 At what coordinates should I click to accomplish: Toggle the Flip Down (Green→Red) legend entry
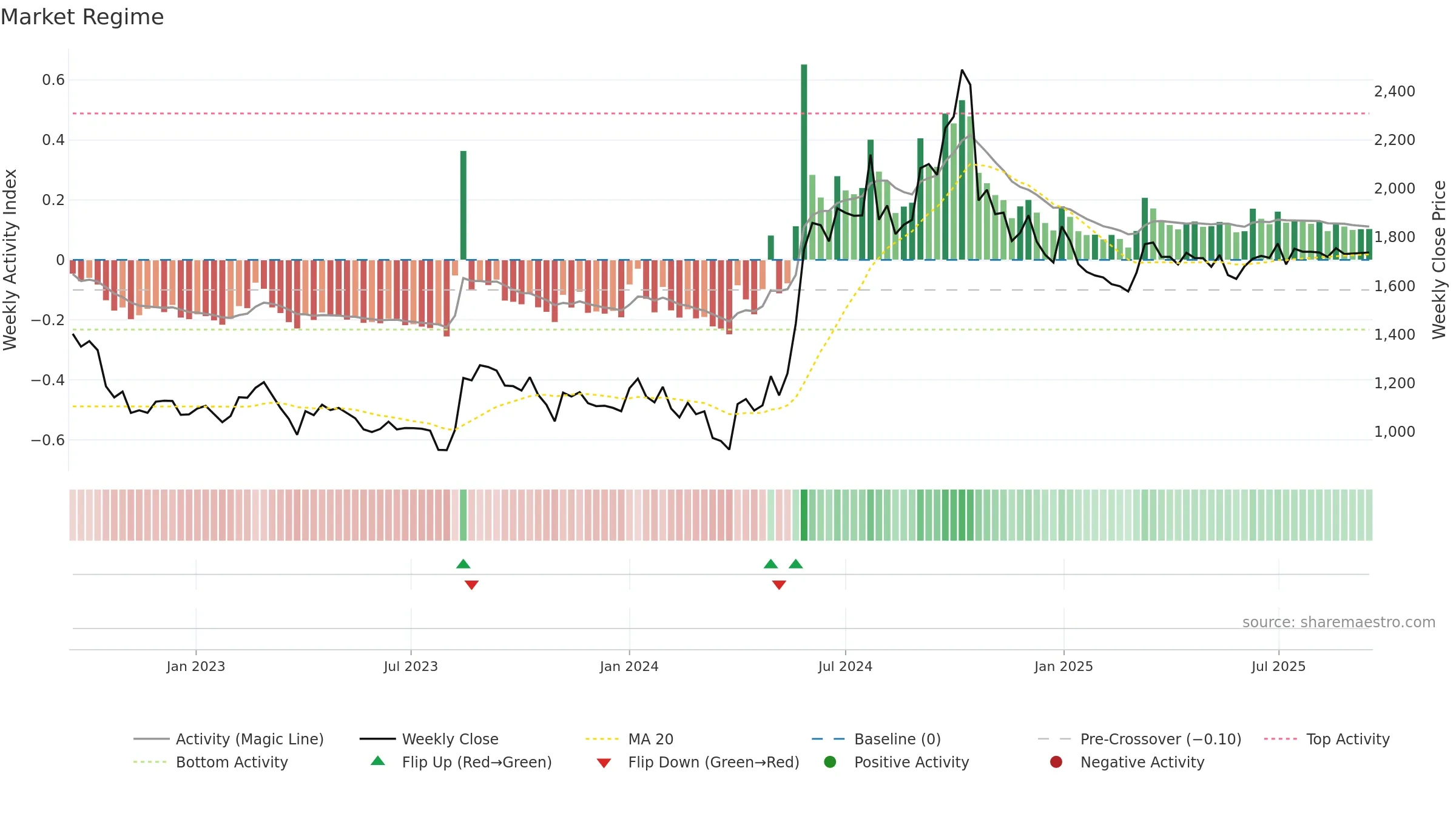pyautogui.click(x=698, y=762)
